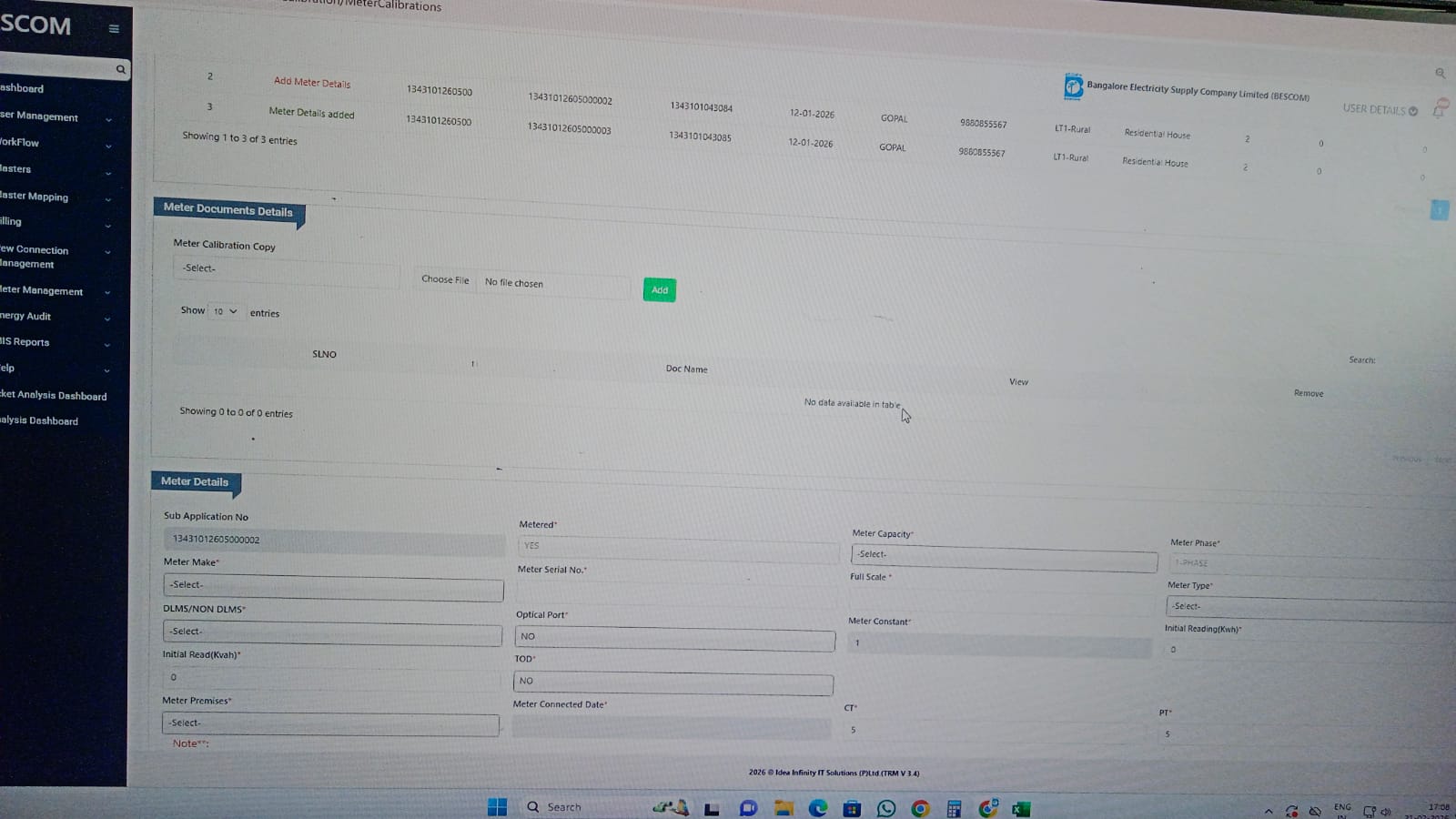Toggle the sidebar hamburger menu

coord(114,28)
